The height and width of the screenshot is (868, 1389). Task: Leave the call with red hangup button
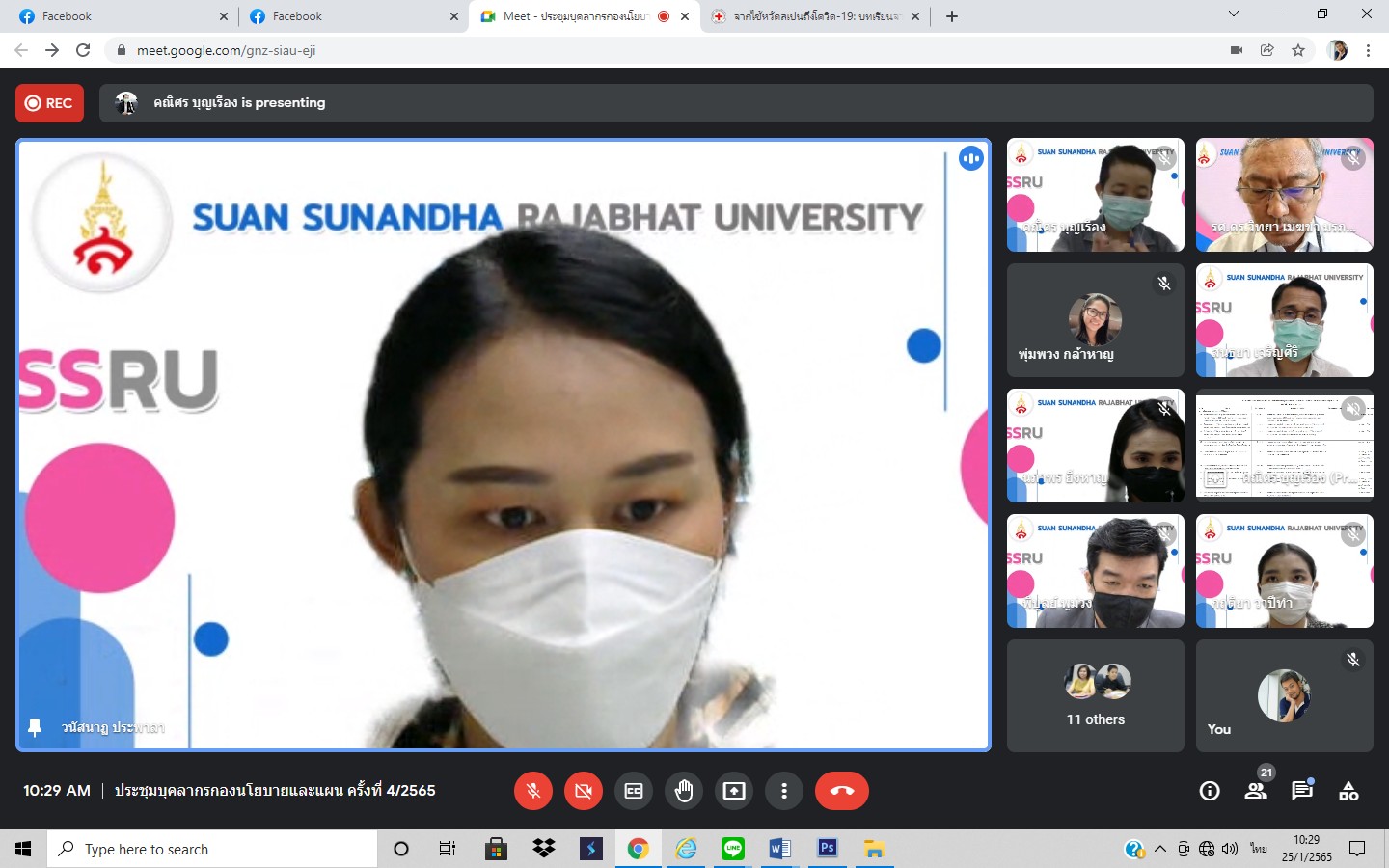pos(841,791)
